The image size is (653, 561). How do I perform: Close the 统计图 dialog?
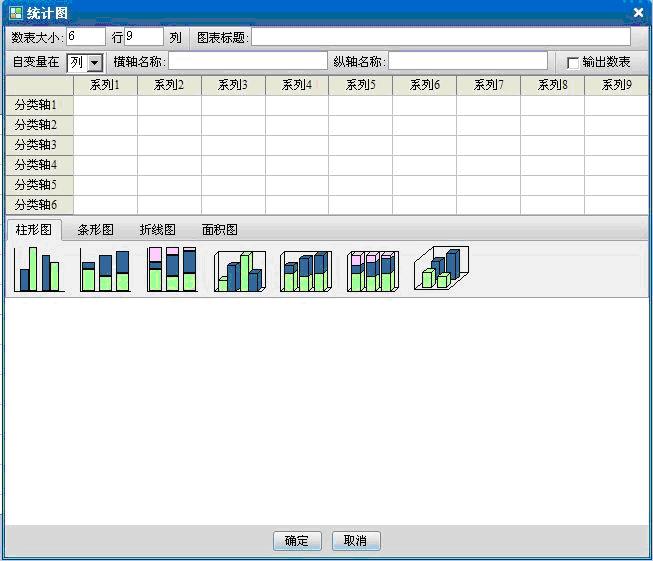(x=638, y=13)
